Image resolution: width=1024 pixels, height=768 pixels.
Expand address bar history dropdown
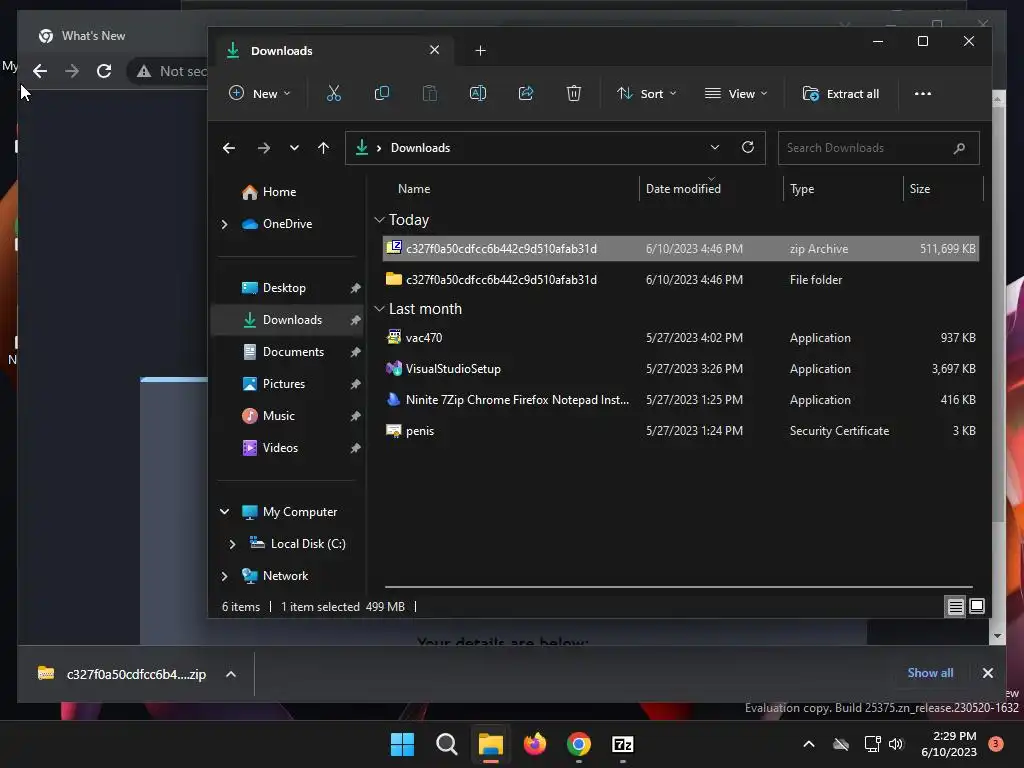tap(714, 148)
